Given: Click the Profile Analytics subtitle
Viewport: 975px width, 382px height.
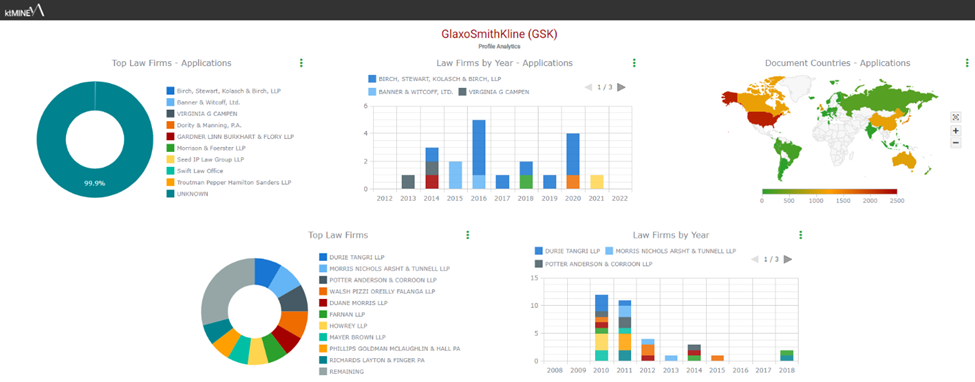Looking at the screenshot, I should pos(499,46).
